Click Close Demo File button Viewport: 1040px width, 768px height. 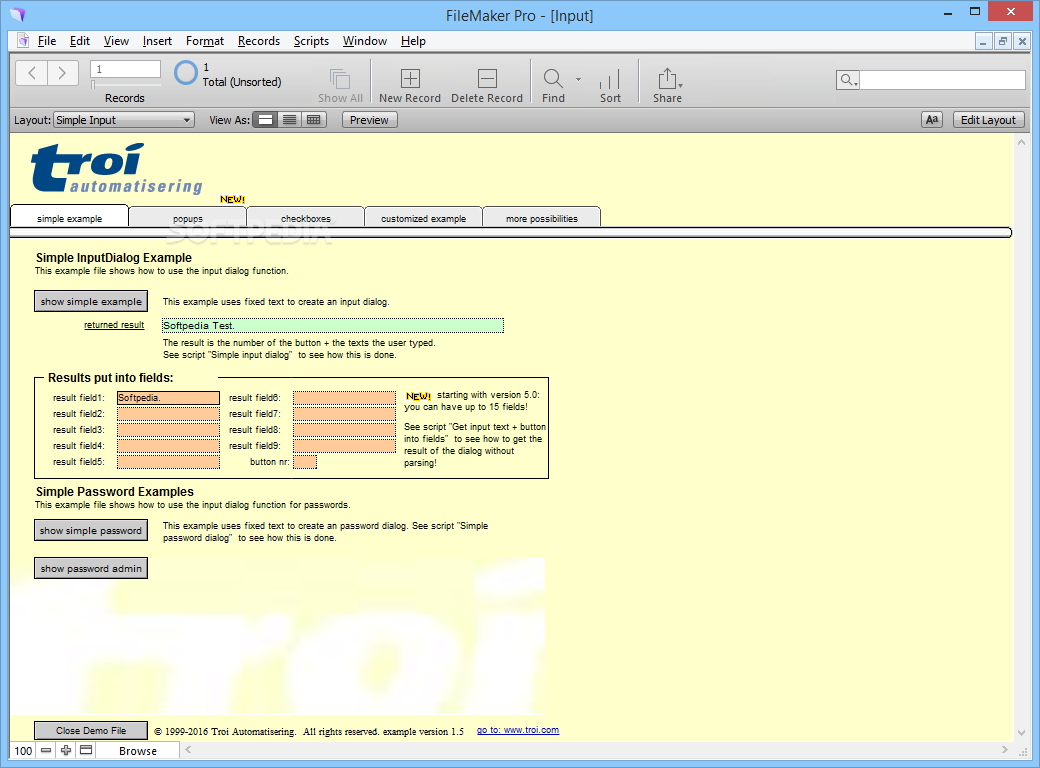tap(91, 730)
